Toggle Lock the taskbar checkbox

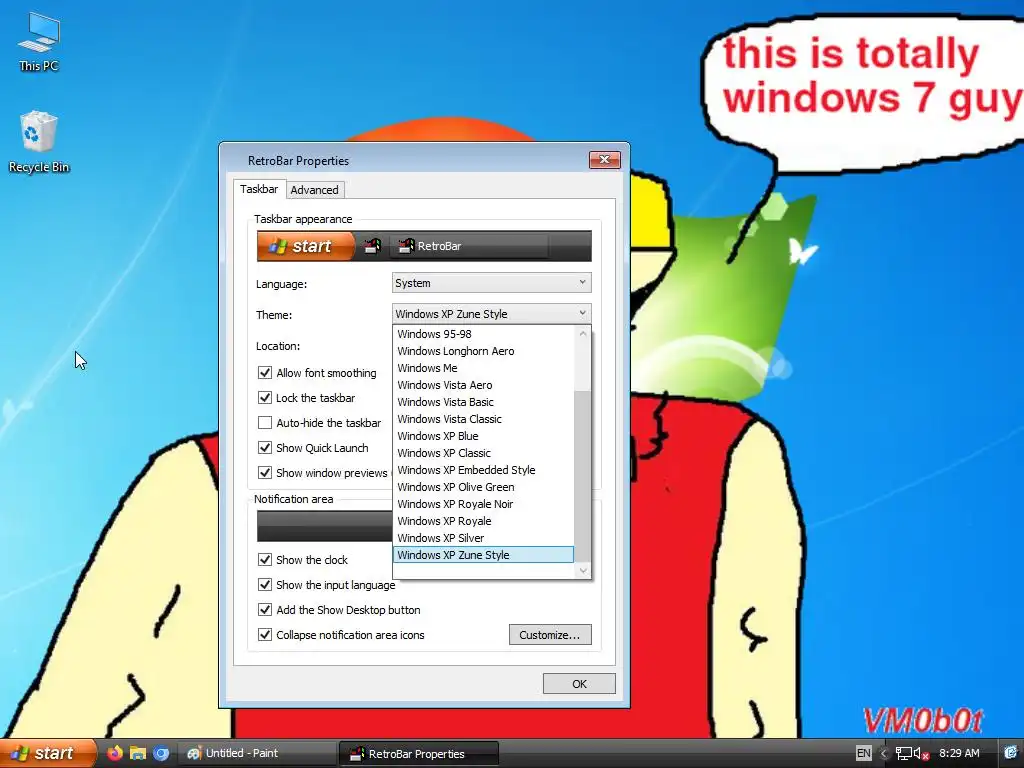(264, 398)
